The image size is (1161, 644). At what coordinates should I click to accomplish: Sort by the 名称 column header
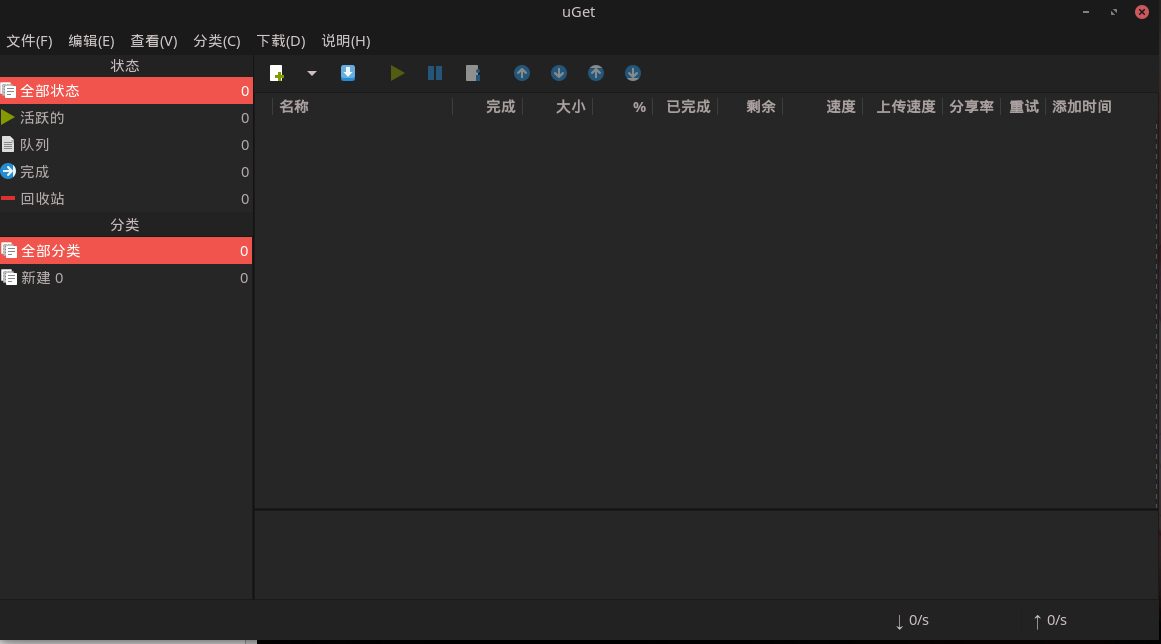tap(294, 107)
